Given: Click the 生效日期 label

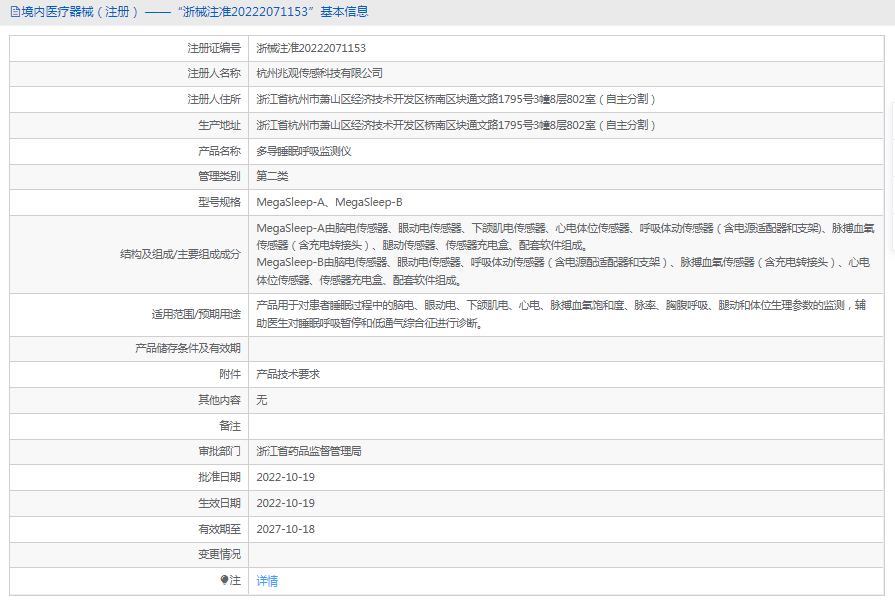Looking at the screenshot, I should (219, 503).
